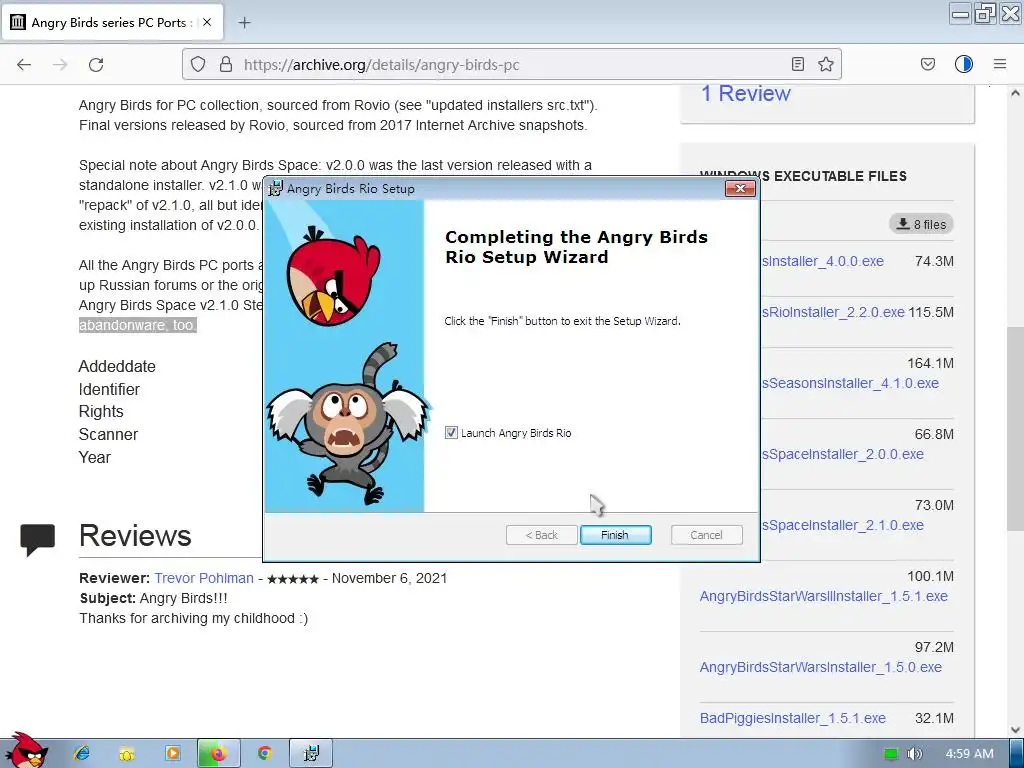The height and width of the screenshot is (768, 1024).
Task: Click the address bar URL field
Action: (x=511, y=64)
